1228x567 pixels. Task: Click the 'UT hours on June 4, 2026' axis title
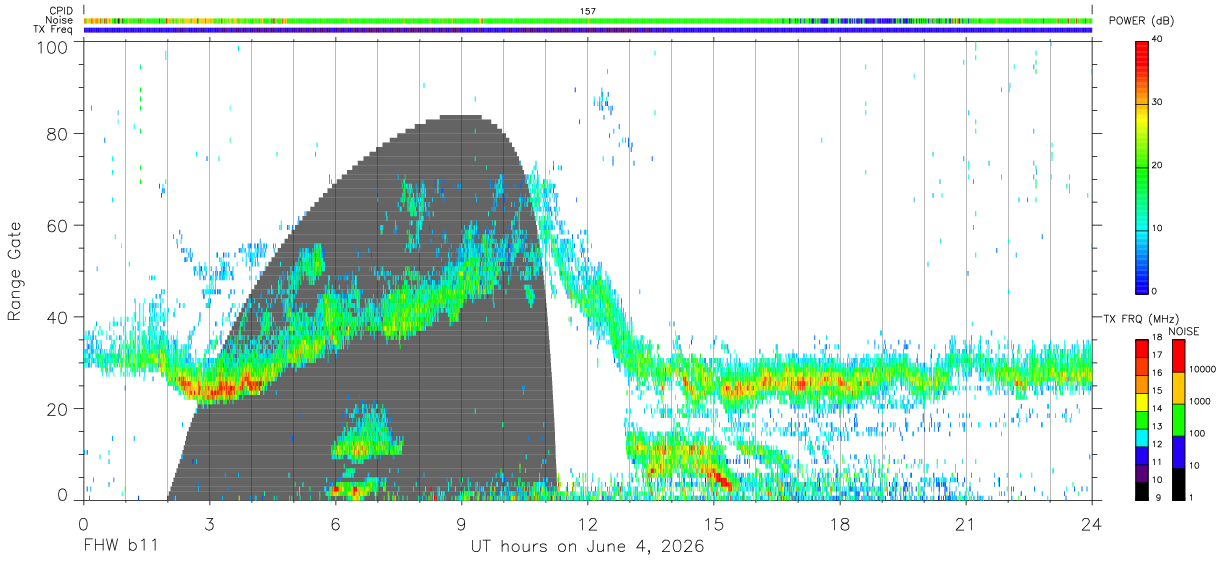coord(588,547)
